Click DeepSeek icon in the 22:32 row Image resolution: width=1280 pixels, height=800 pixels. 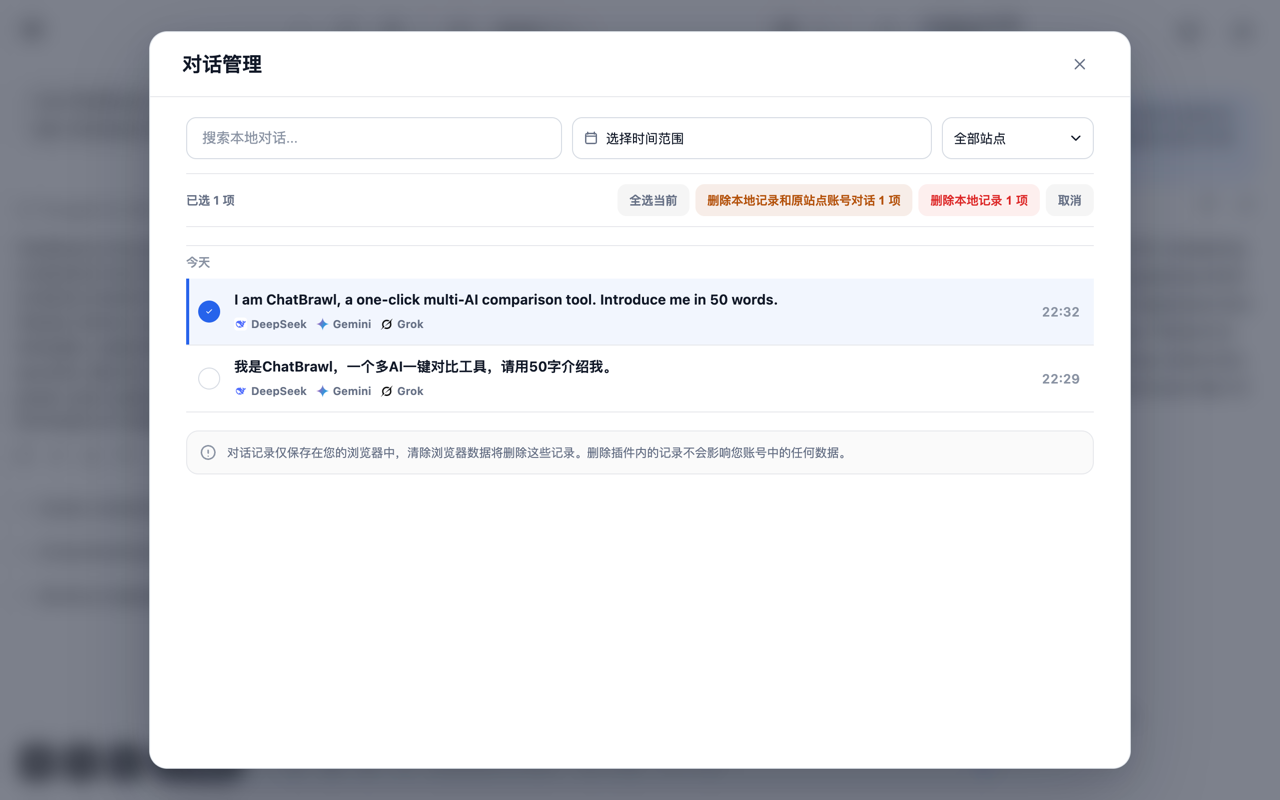click(x=240, y=324)
